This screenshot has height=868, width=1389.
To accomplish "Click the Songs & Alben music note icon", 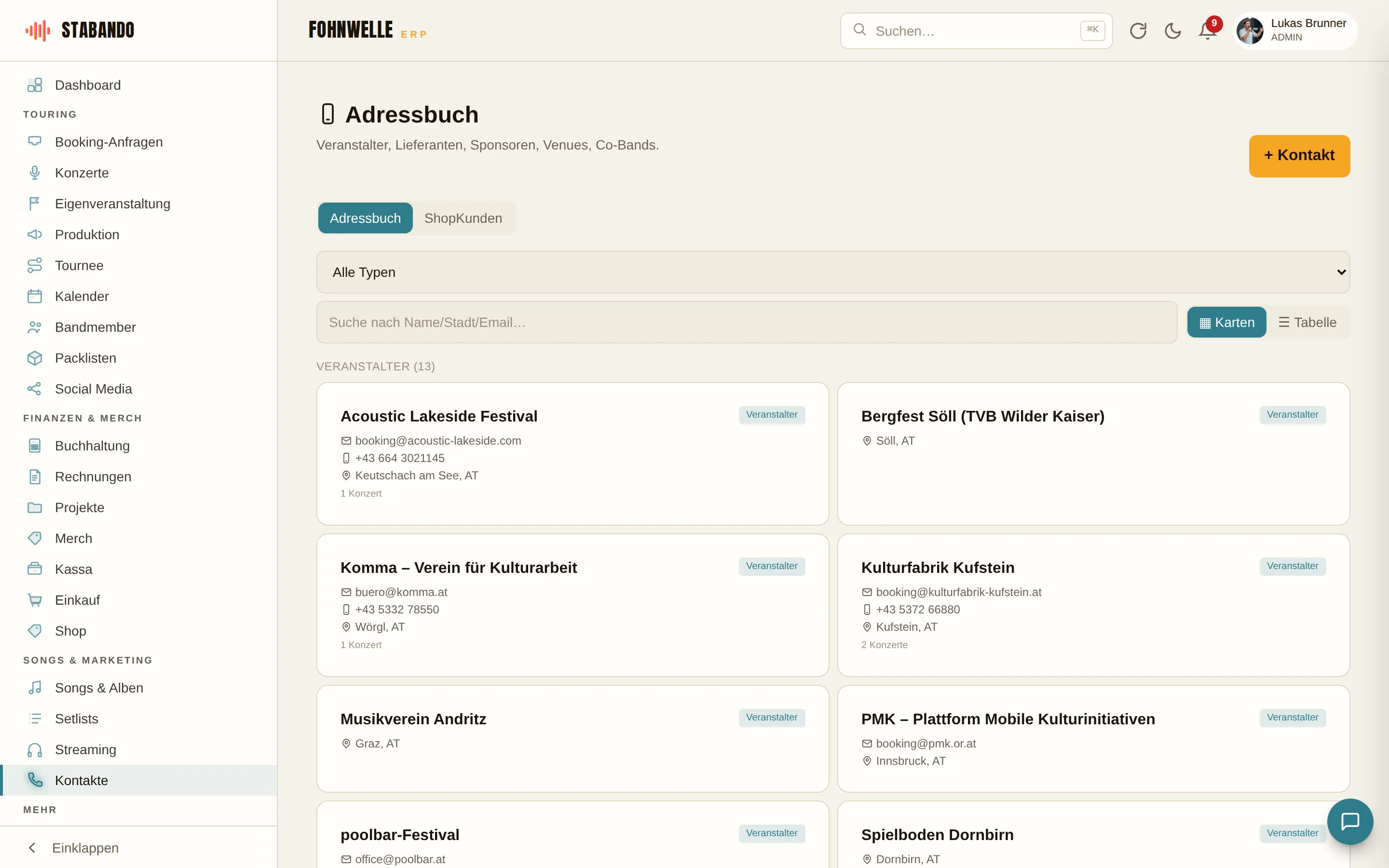I will click(34, 688).
